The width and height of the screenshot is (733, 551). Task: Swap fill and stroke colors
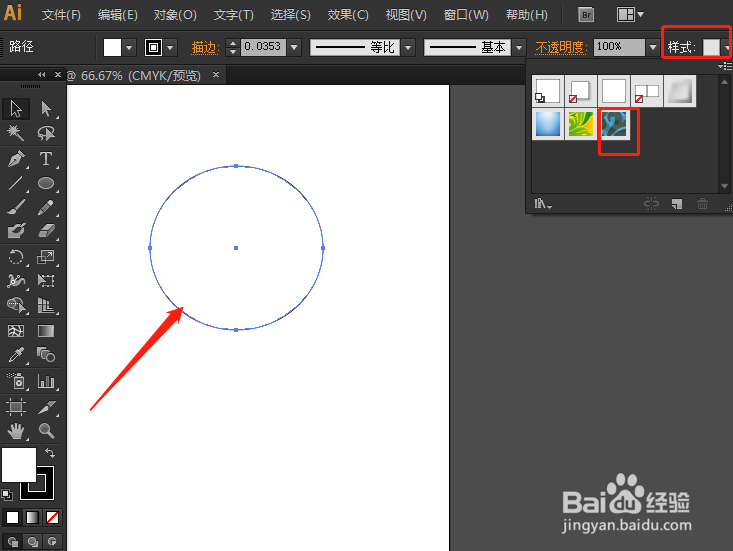click(50, 452)
